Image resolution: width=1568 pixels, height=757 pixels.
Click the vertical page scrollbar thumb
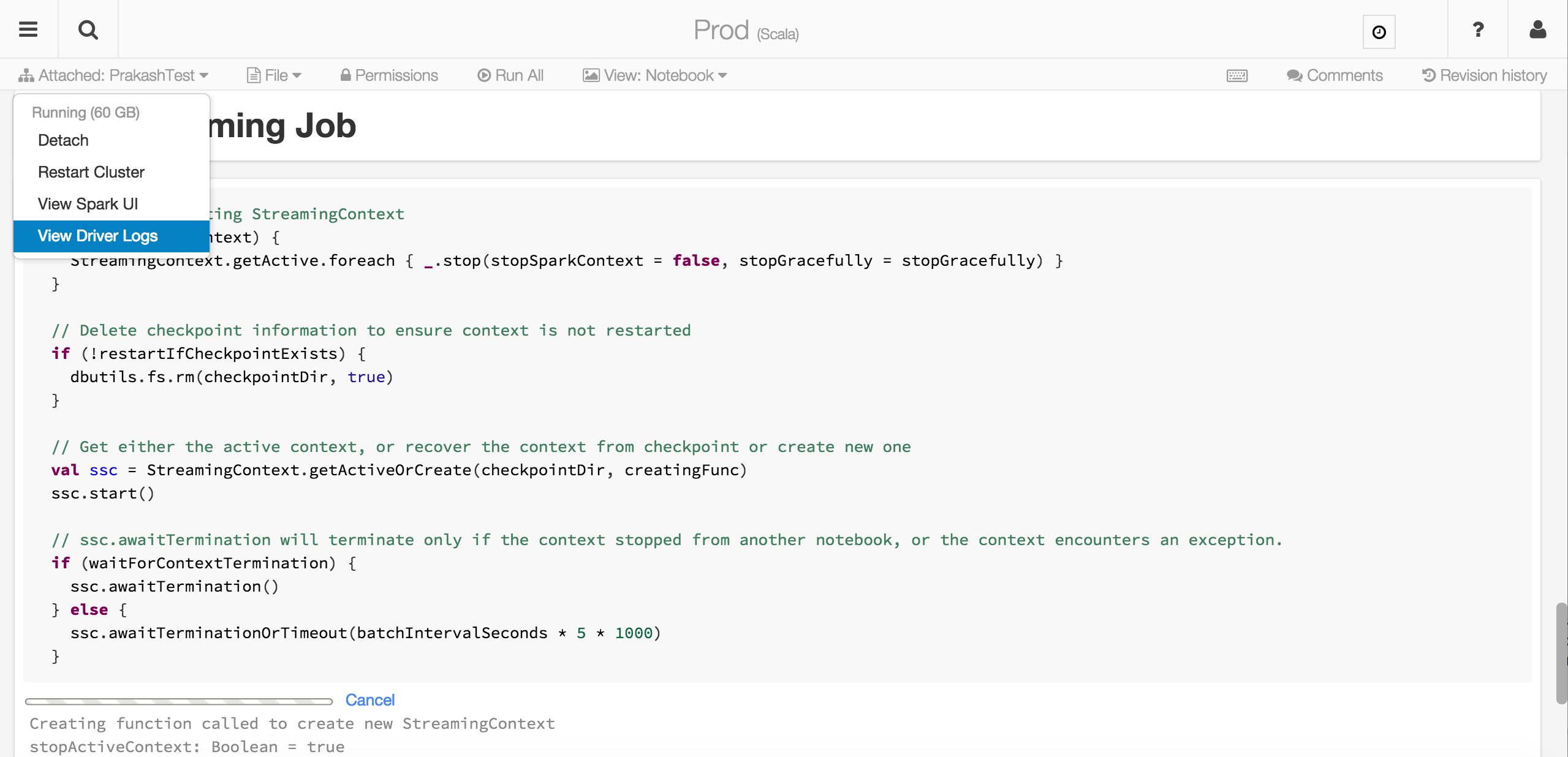(x=1561, y=653)
